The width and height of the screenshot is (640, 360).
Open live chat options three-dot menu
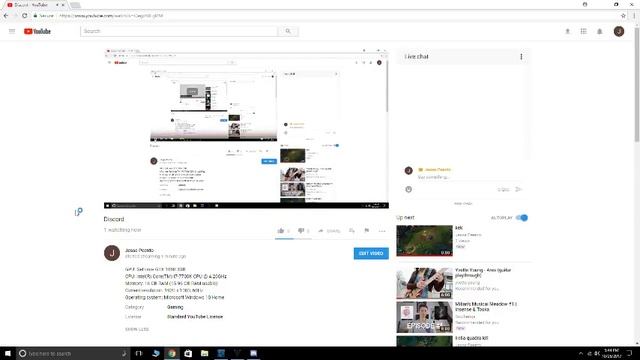521,57
